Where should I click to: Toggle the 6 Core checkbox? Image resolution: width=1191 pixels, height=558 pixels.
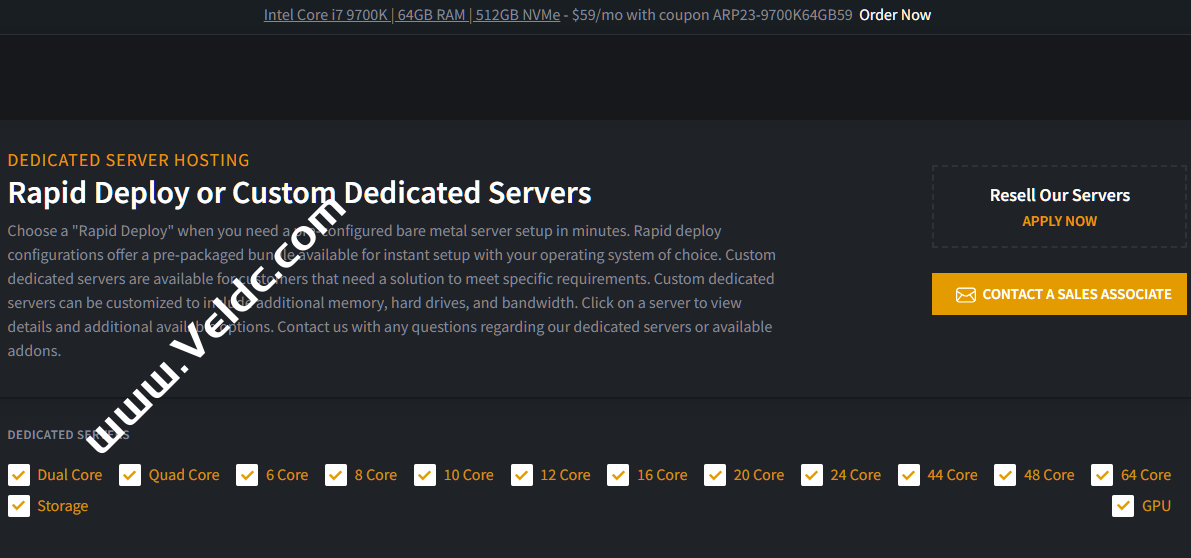click(247, 475)
